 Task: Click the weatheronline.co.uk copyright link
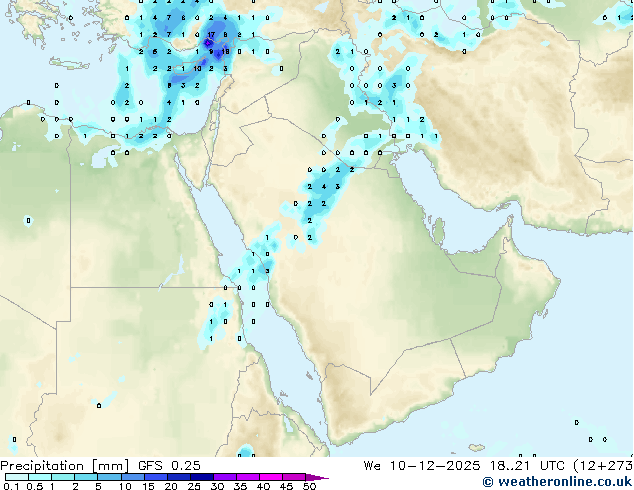(x=557, y=482)
